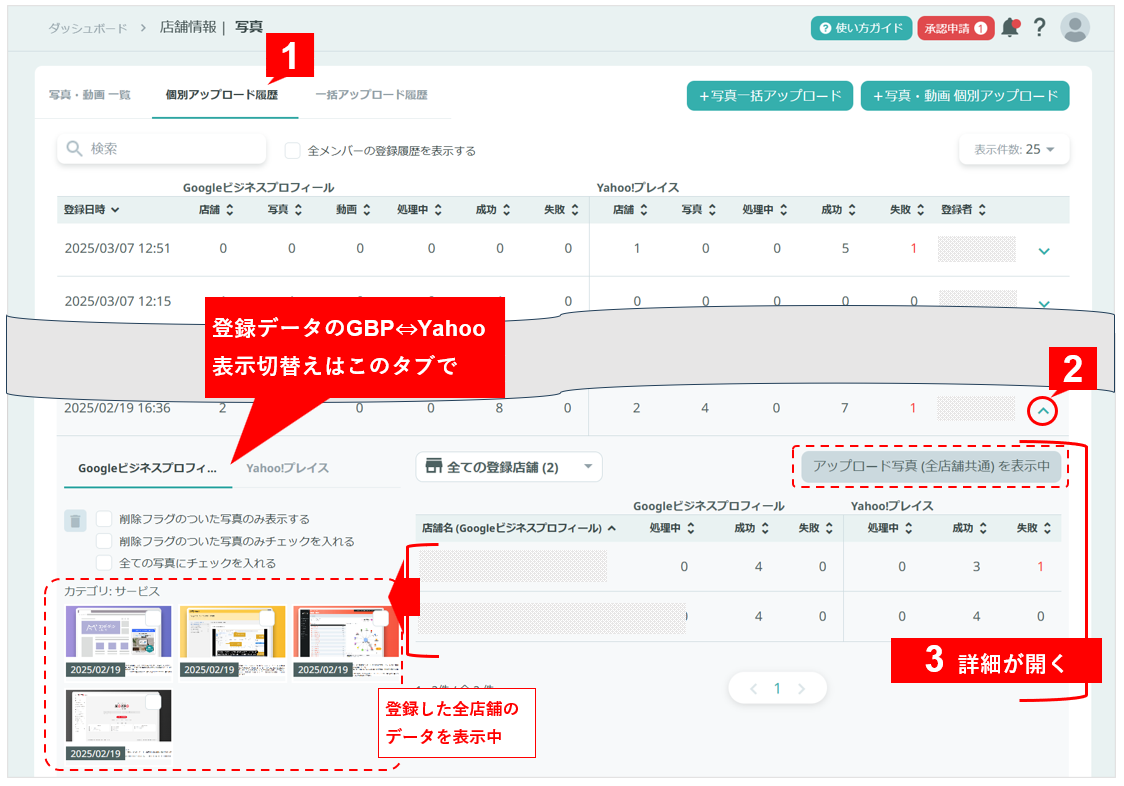Sort Yahoo!プレイス 写真 column
This screenshot has width=1124, height=786.
(712, 209)
